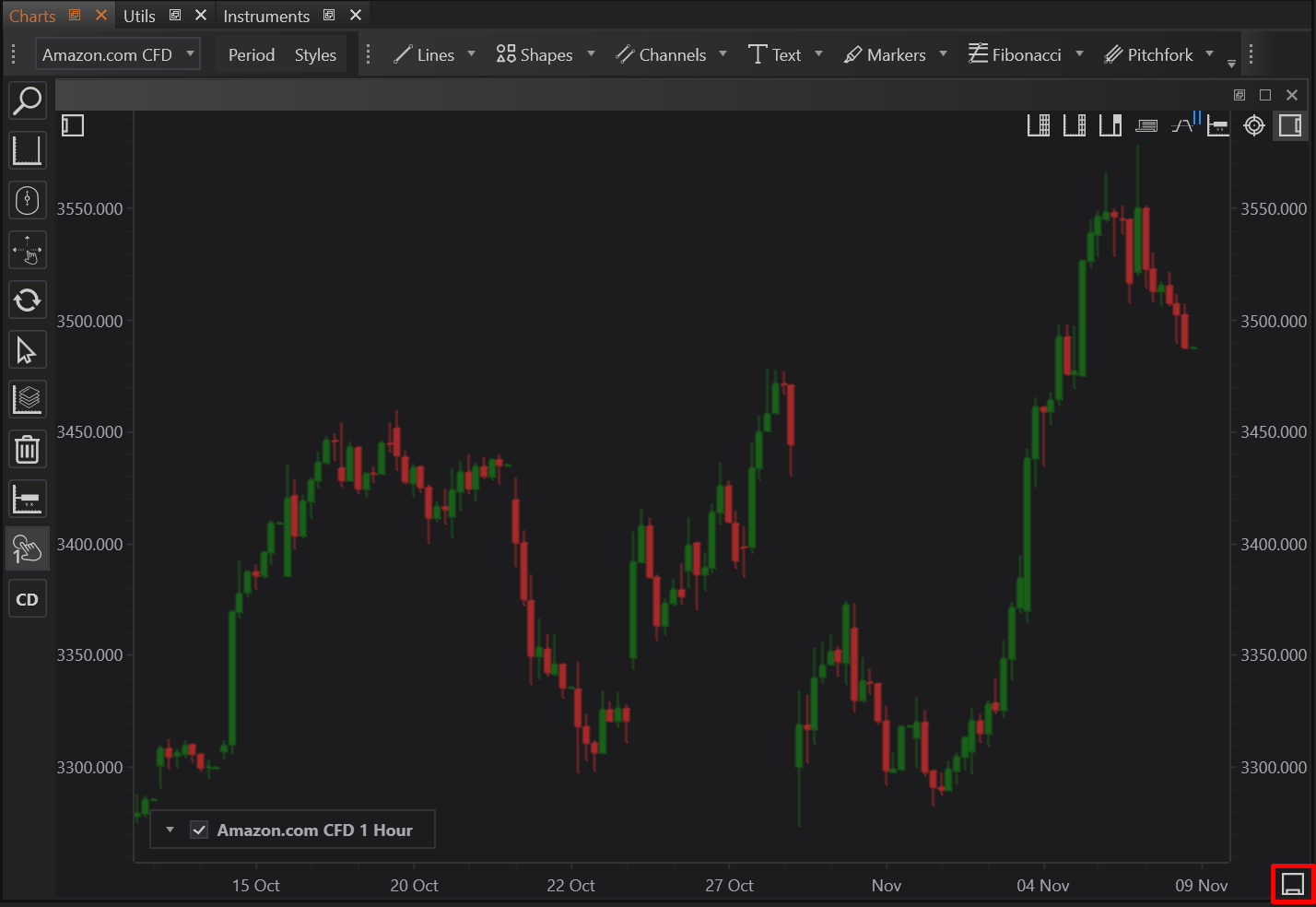Toggle the right side panel button
1316x907 pixels.
click(1290, 125)
